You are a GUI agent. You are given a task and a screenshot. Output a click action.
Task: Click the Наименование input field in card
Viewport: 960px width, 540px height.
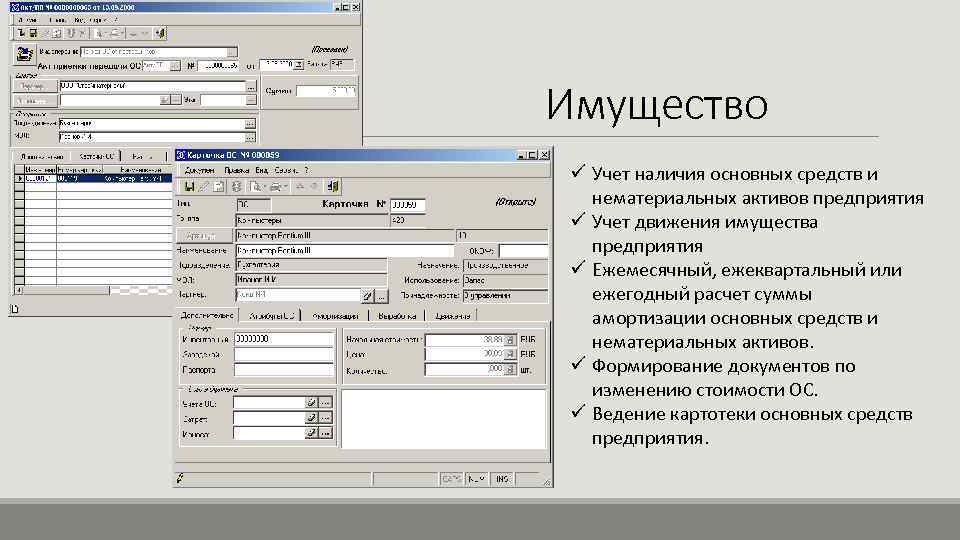pos(345,250)
